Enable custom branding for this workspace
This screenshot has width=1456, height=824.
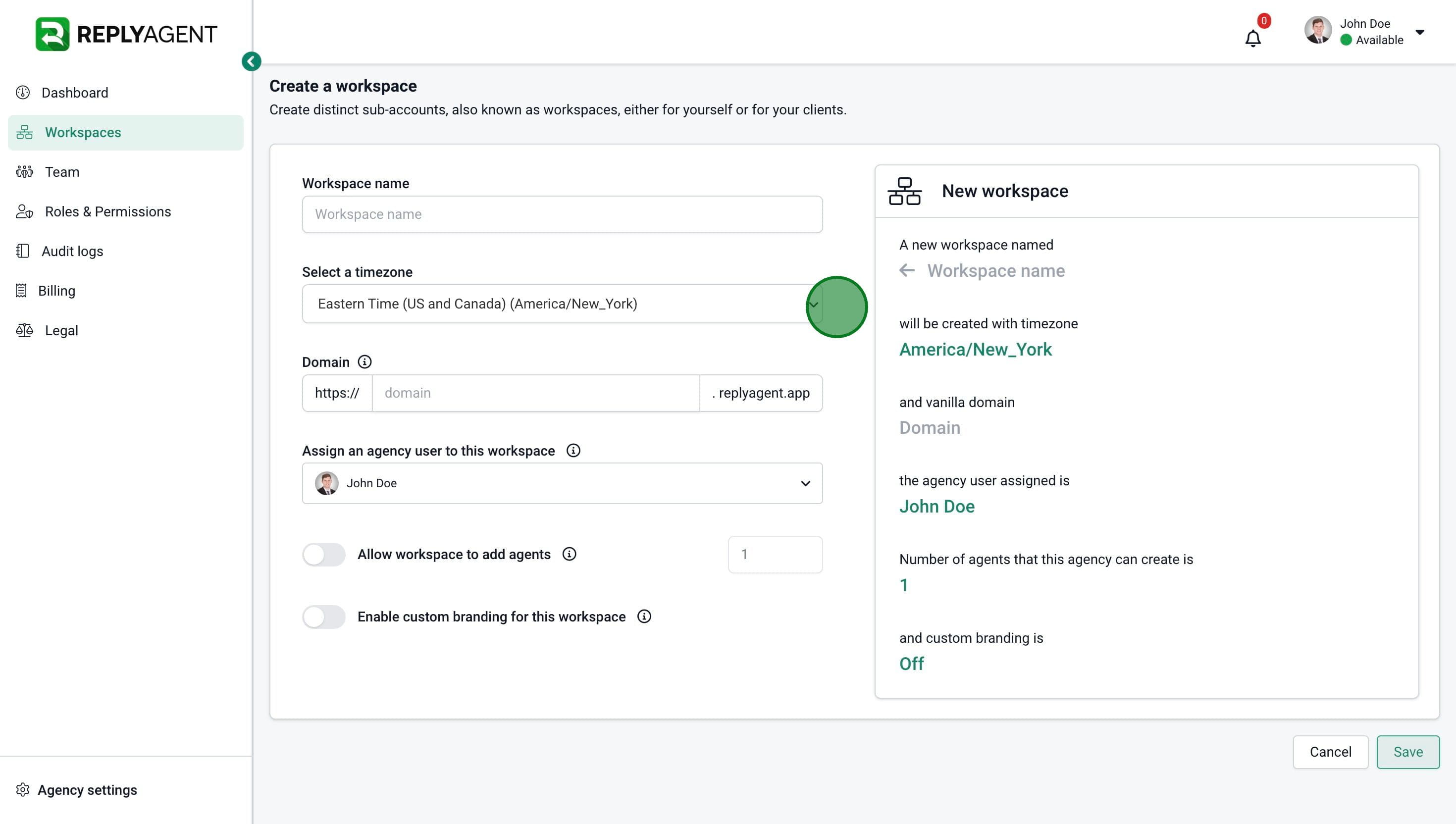point(324,617)
